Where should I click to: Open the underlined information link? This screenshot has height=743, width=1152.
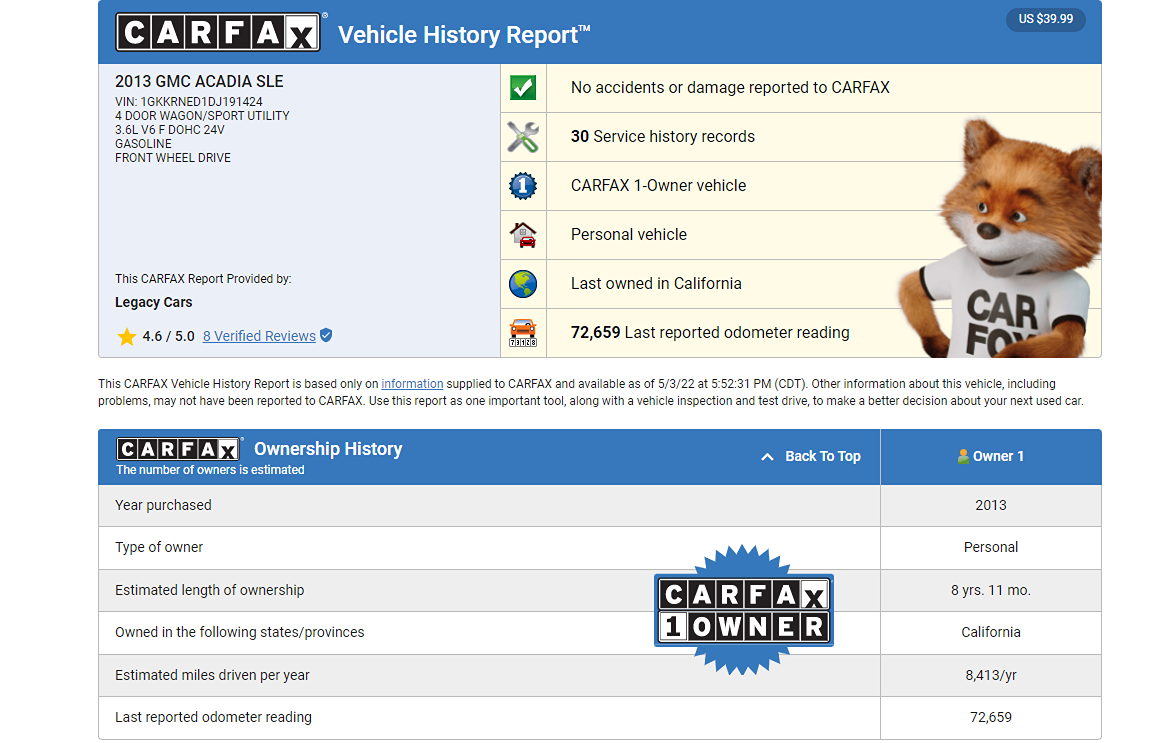click(x=412, y=384)
